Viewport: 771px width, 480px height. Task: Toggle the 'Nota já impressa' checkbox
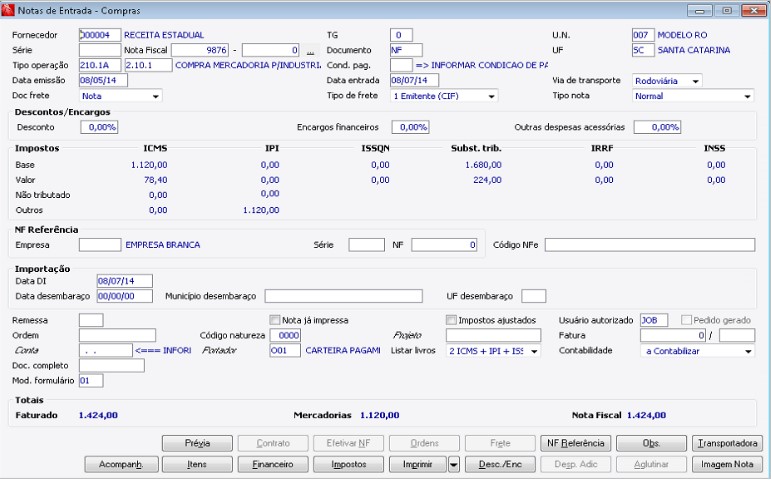pos(276,320)
